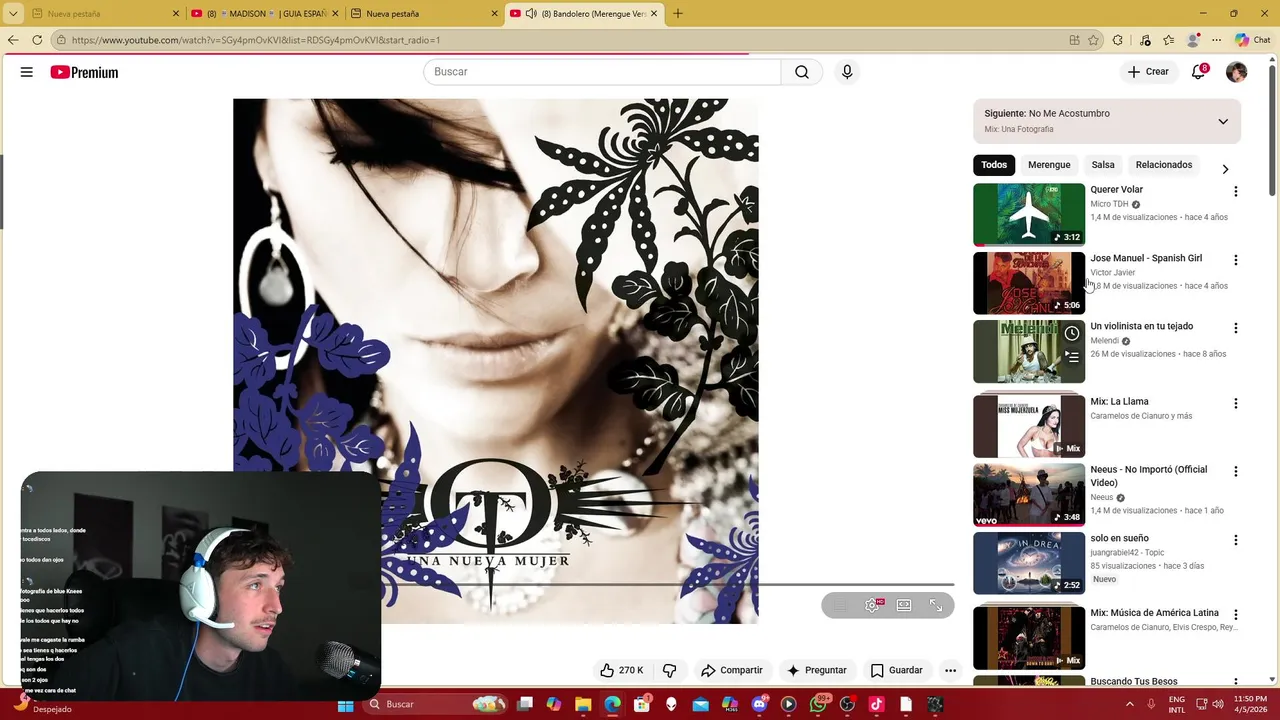The height and width of the screenshot is (720, 1280).
Task: Type in the Buscar search field
Action: click(602, 72)
